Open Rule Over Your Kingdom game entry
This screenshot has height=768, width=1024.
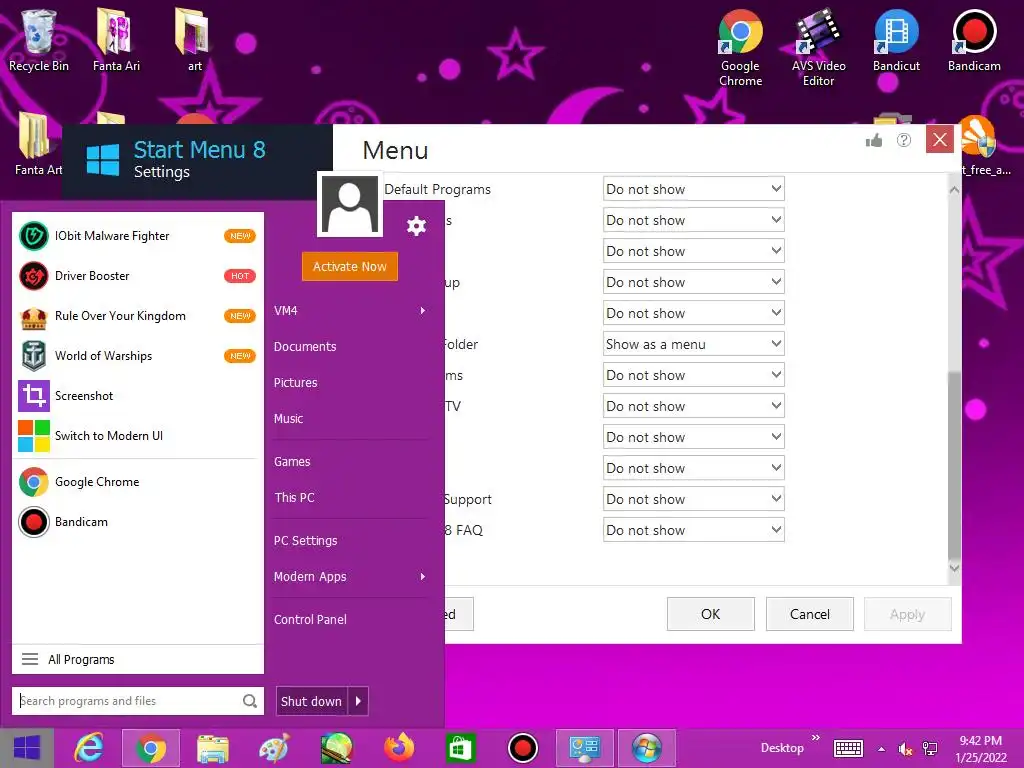pos(137,316)
